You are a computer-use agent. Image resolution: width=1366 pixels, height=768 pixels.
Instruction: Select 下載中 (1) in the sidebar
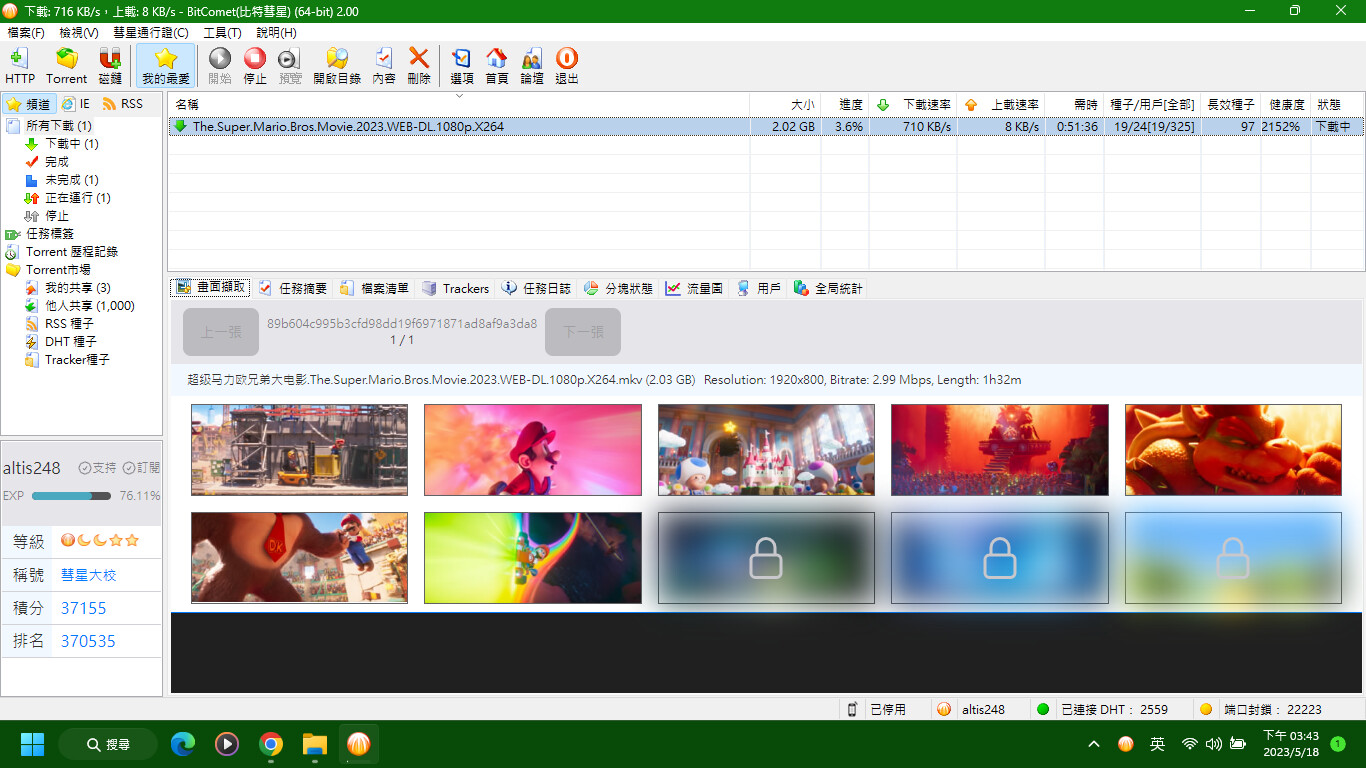(x=71, y=144)
